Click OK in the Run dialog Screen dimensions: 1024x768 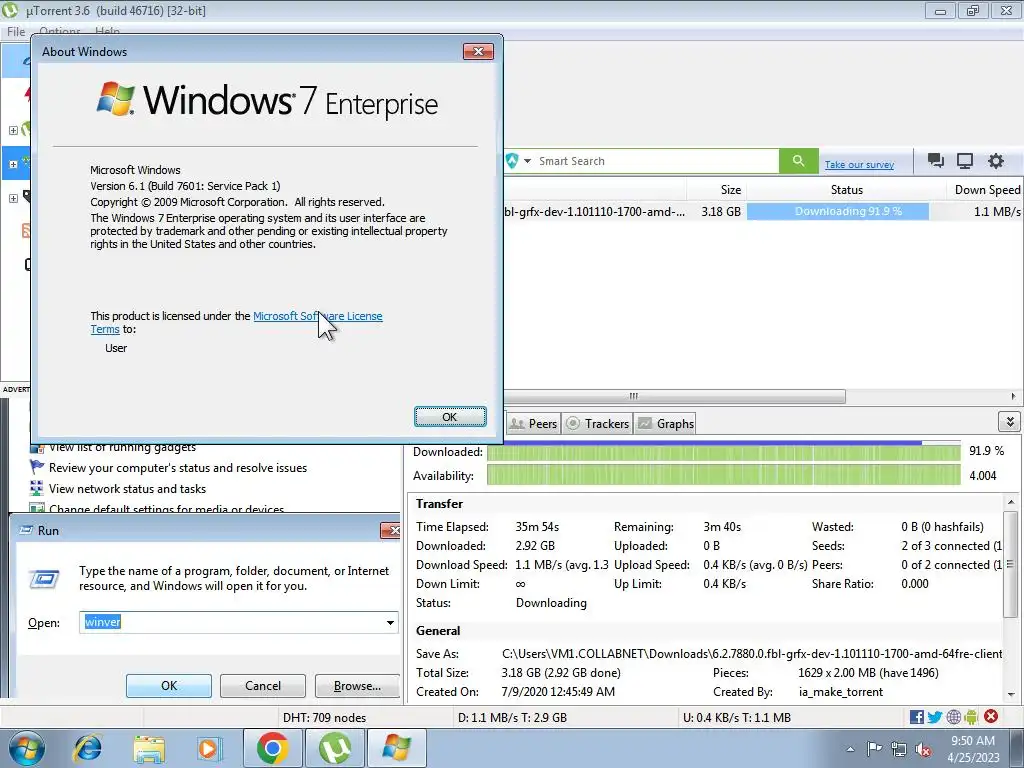(168, 686)
